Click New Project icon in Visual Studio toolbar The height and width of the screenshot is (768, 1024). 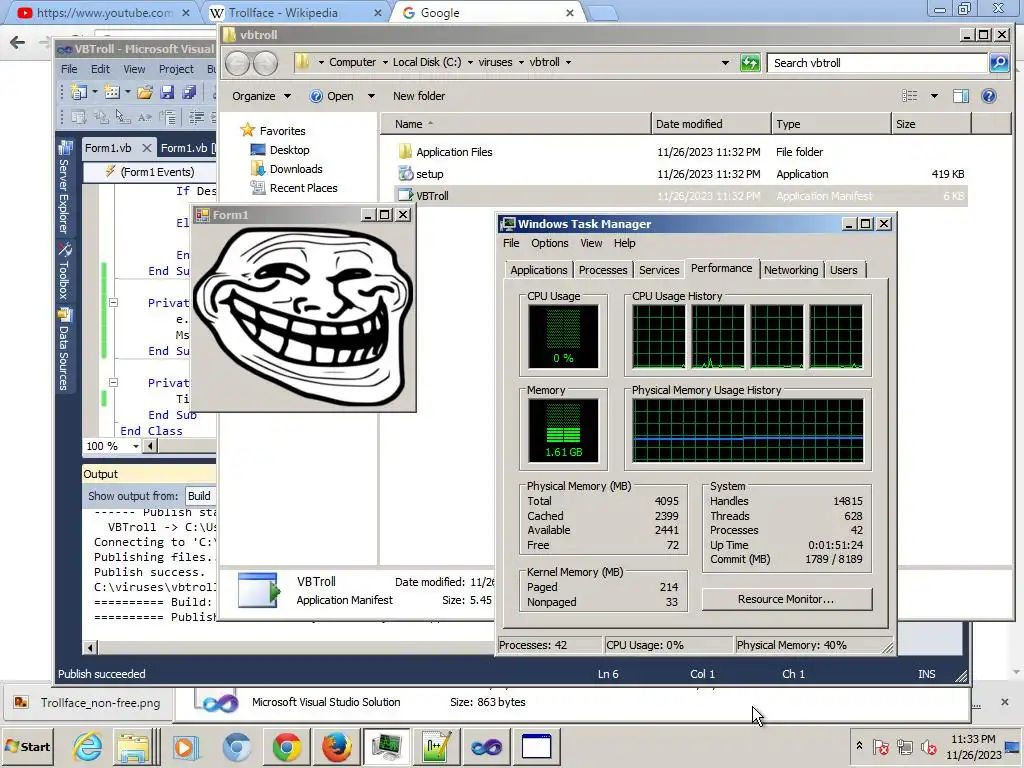click(x=79, y=92)
